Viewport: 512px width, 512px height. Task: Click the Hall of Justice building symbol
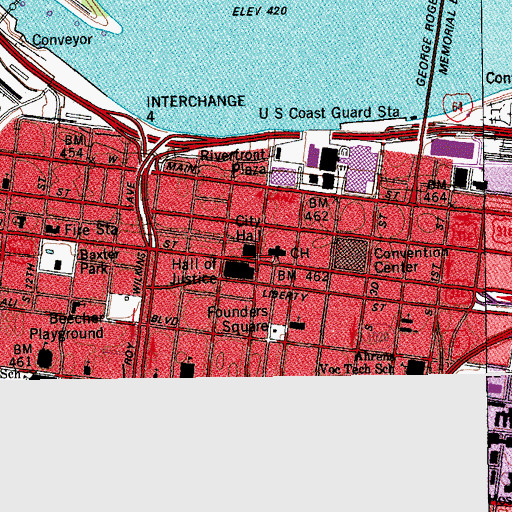pos(240,270)
